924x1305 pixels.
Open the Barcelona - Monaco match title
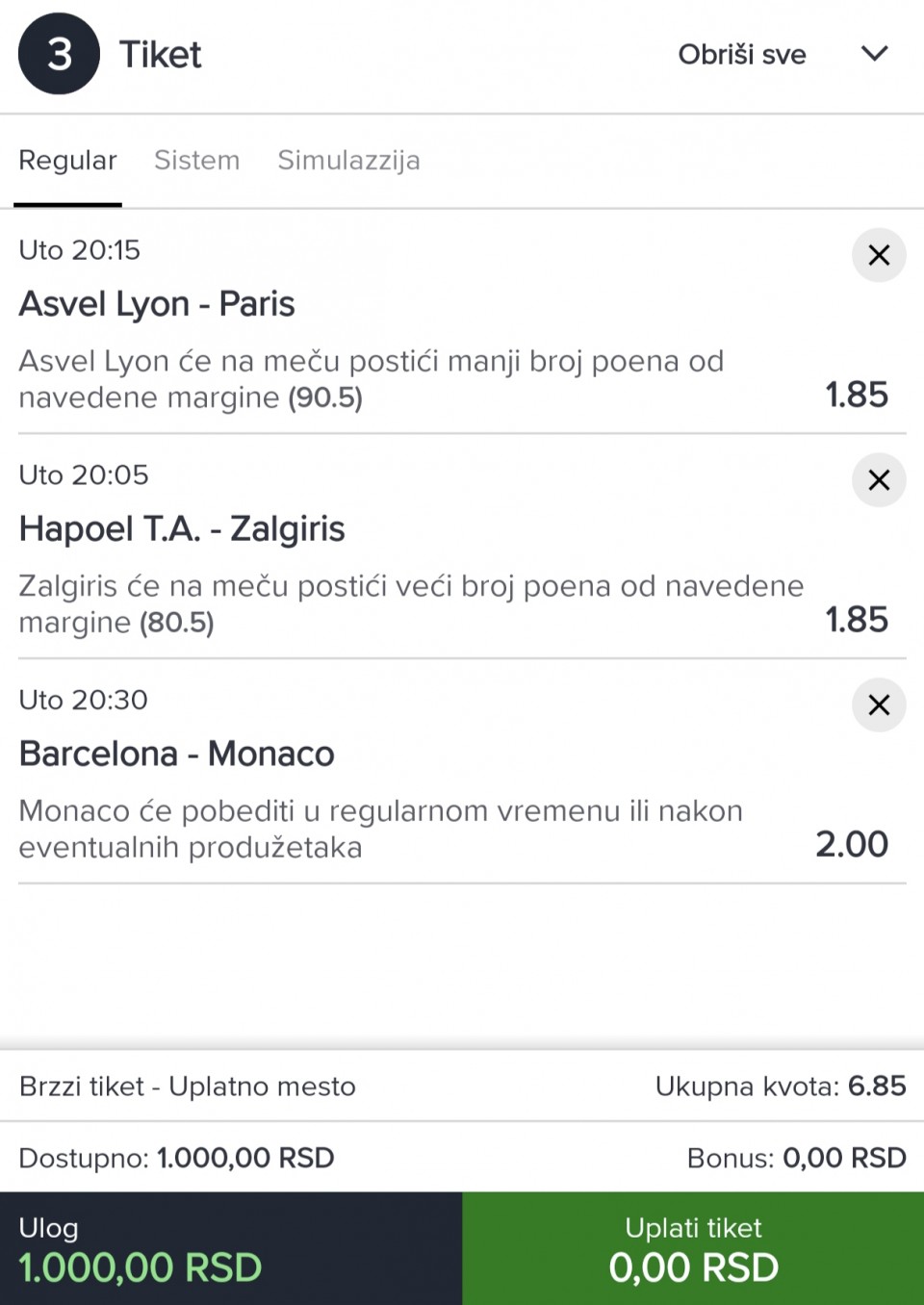(177, 754)
